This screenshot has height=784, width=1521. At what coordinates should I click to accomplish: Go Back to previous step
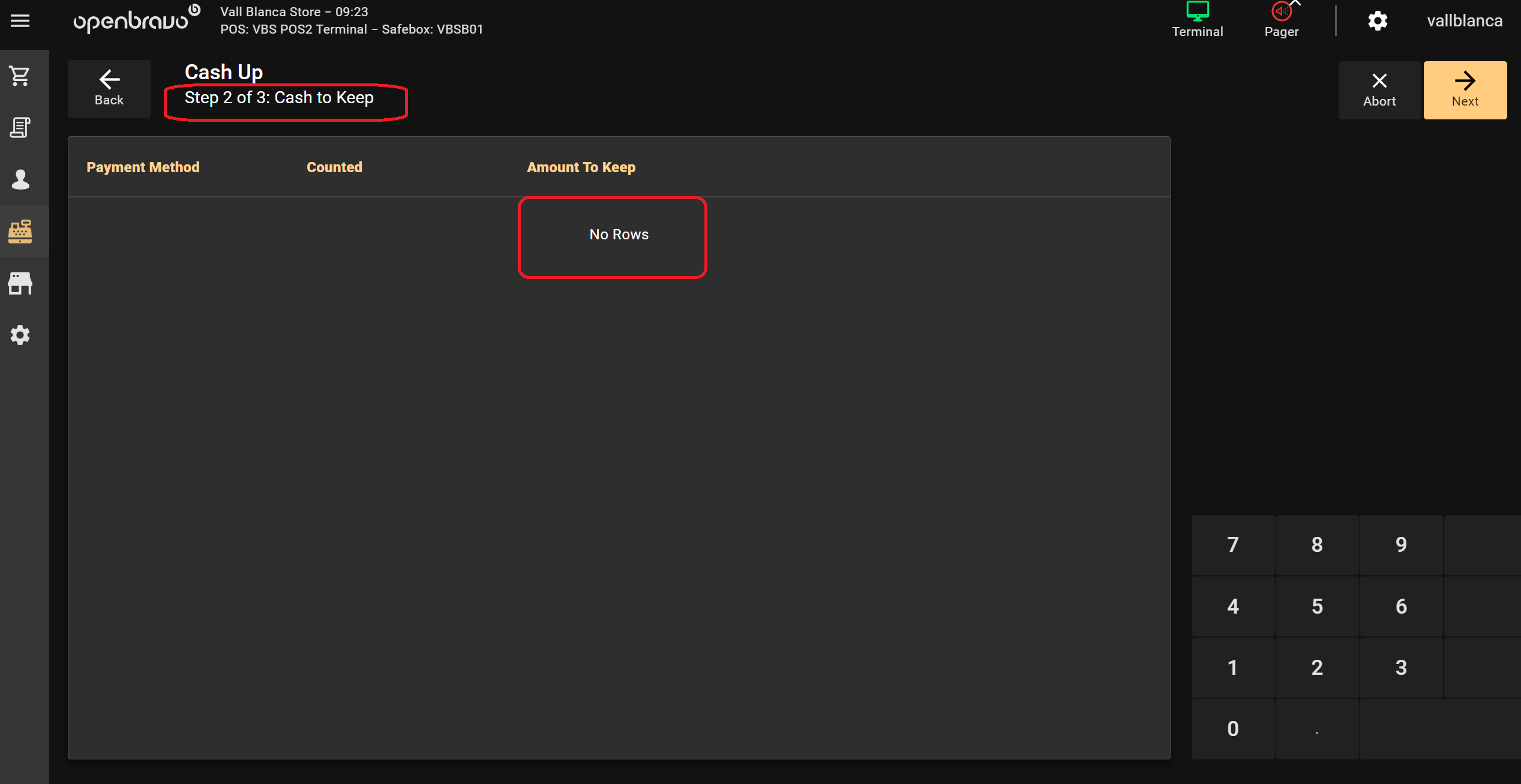[x=109, y=89]
